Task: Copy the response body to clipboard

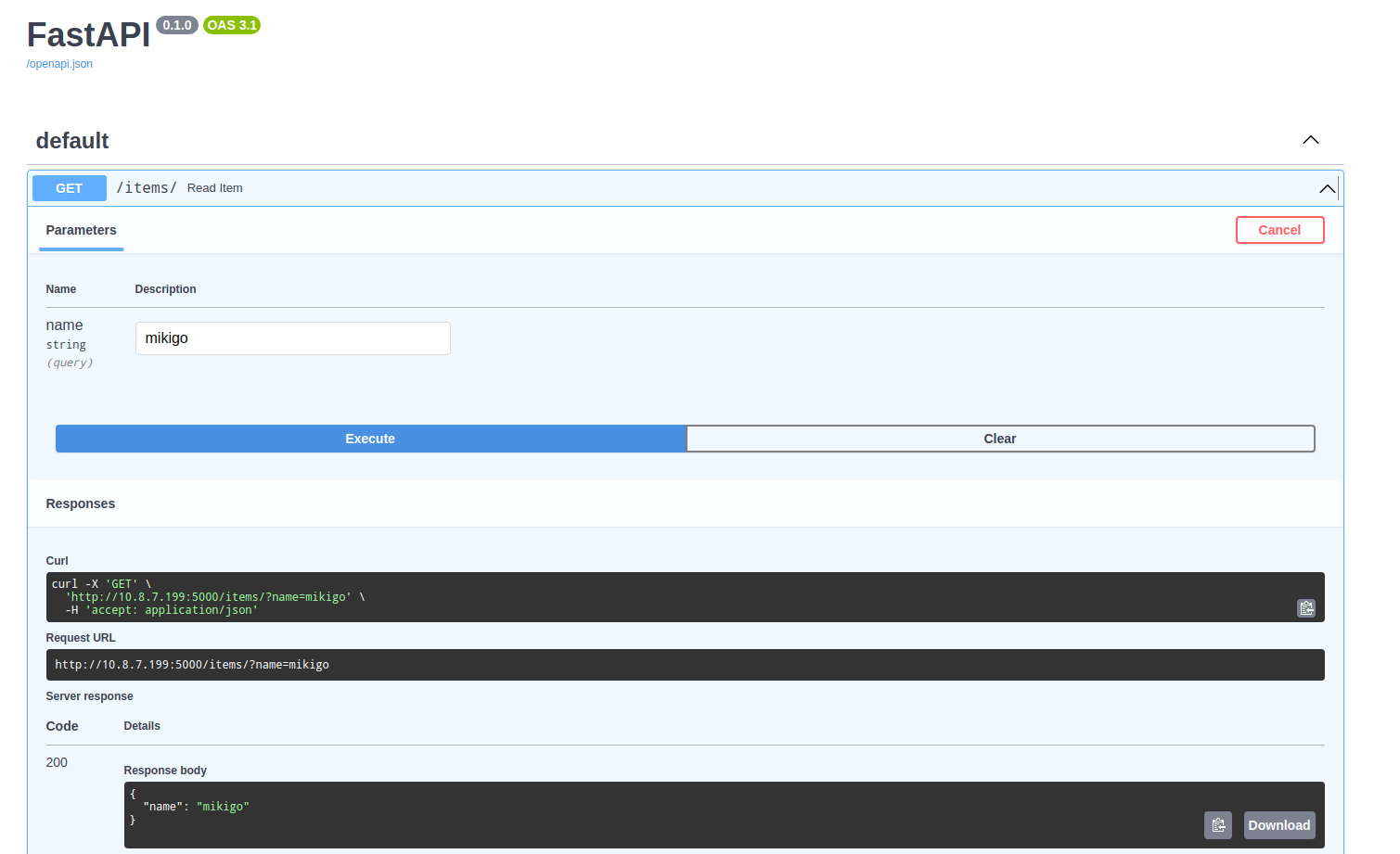Action: coord(1218,825)
